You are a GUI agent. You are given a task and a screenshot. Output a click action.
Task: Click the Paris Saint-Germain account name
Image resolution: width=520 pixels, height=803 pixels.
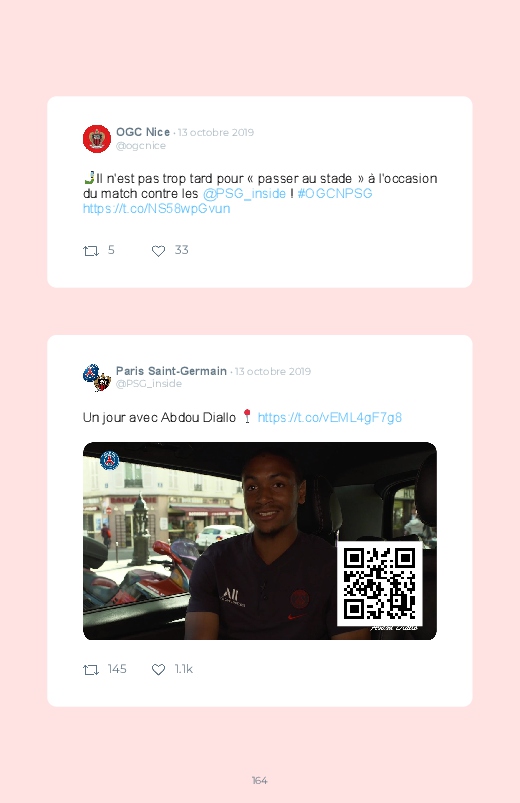171,371
